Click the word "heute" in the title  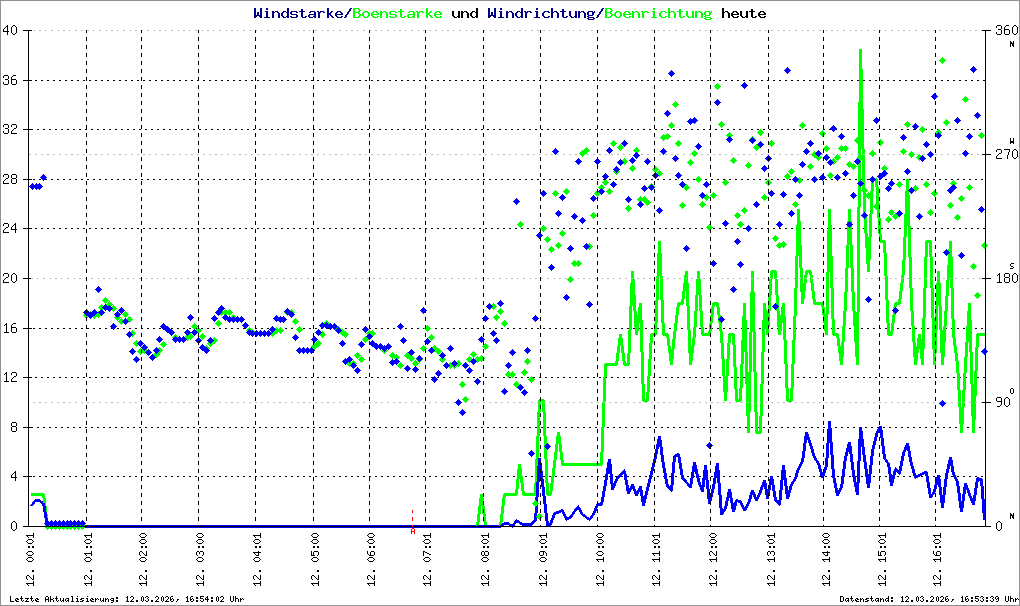pyautogui.click(x=744, y=14)
